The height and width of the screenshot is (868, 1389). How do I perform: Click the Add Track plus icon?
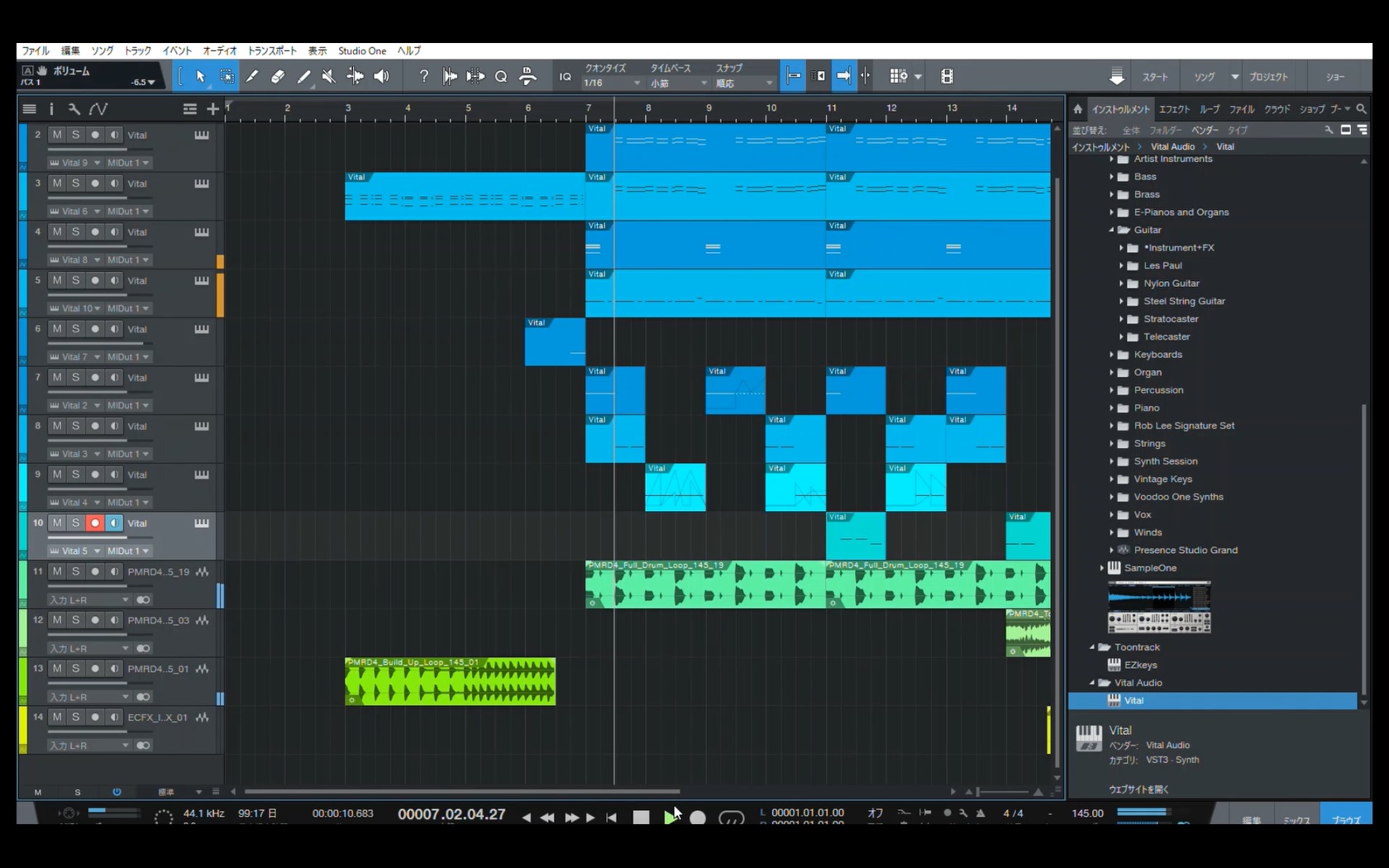tap(212, 109)
